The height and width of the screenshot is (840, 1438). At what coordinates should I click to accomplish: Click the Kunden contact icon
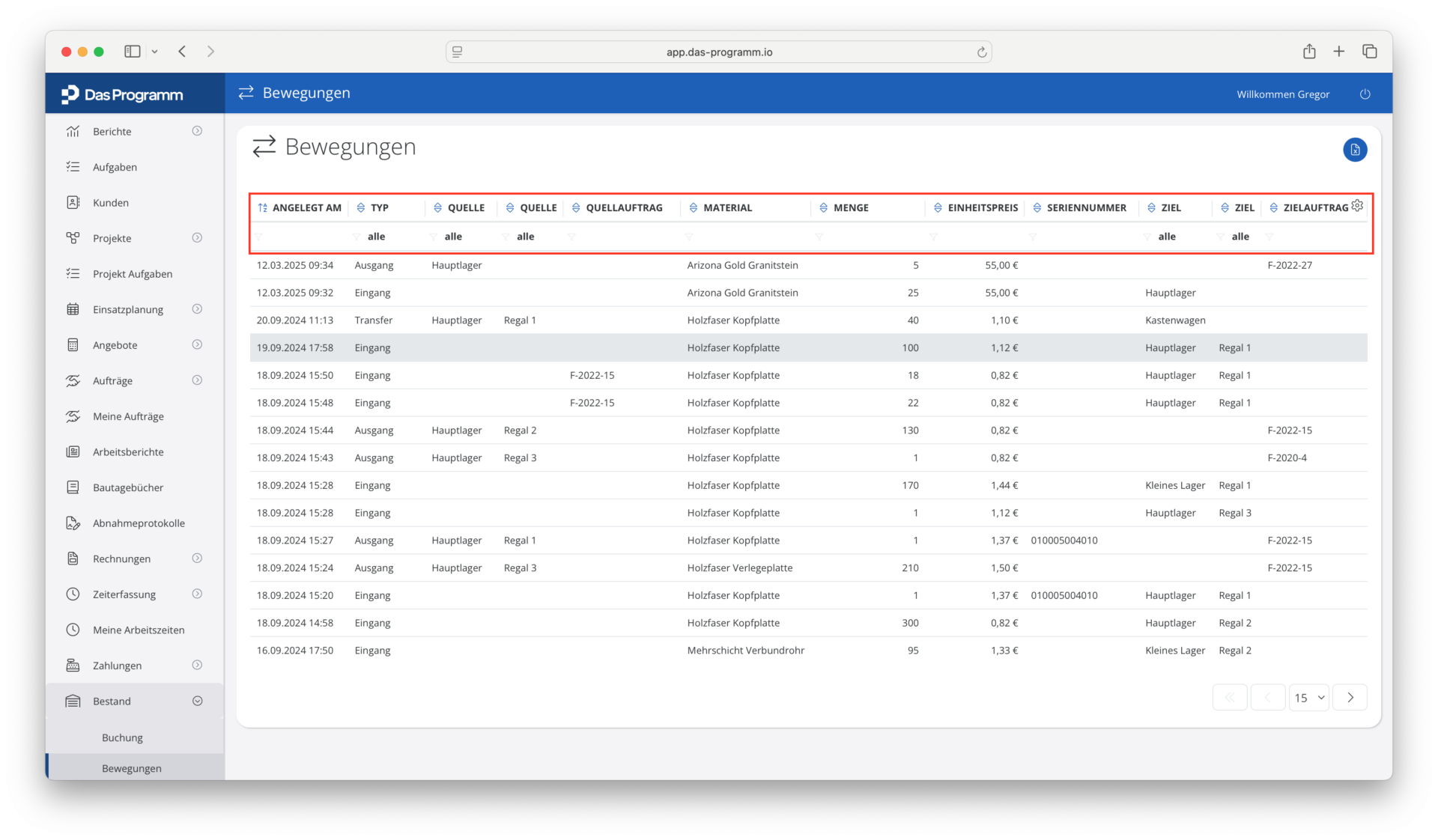[73, 203]
